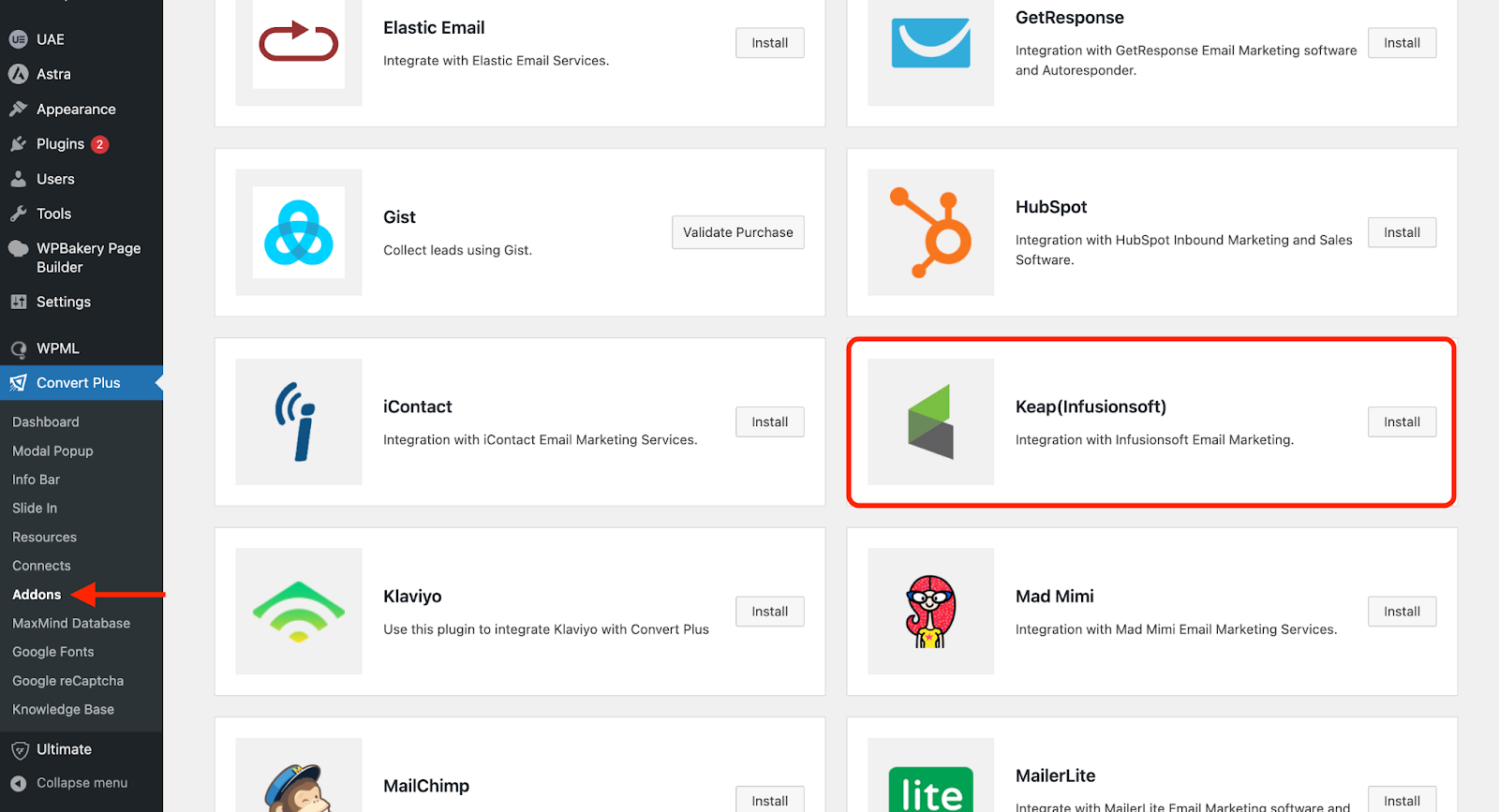
Task: Click the Collapse menu arrow icon
Action: [x=18, y=783]
